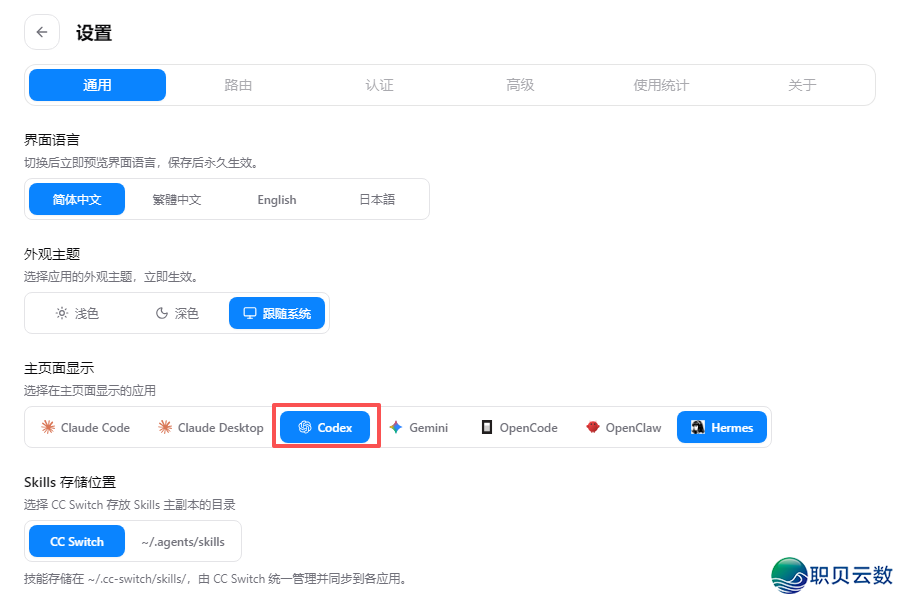Click the 界面语言 section heading

[x=52, y=140]
